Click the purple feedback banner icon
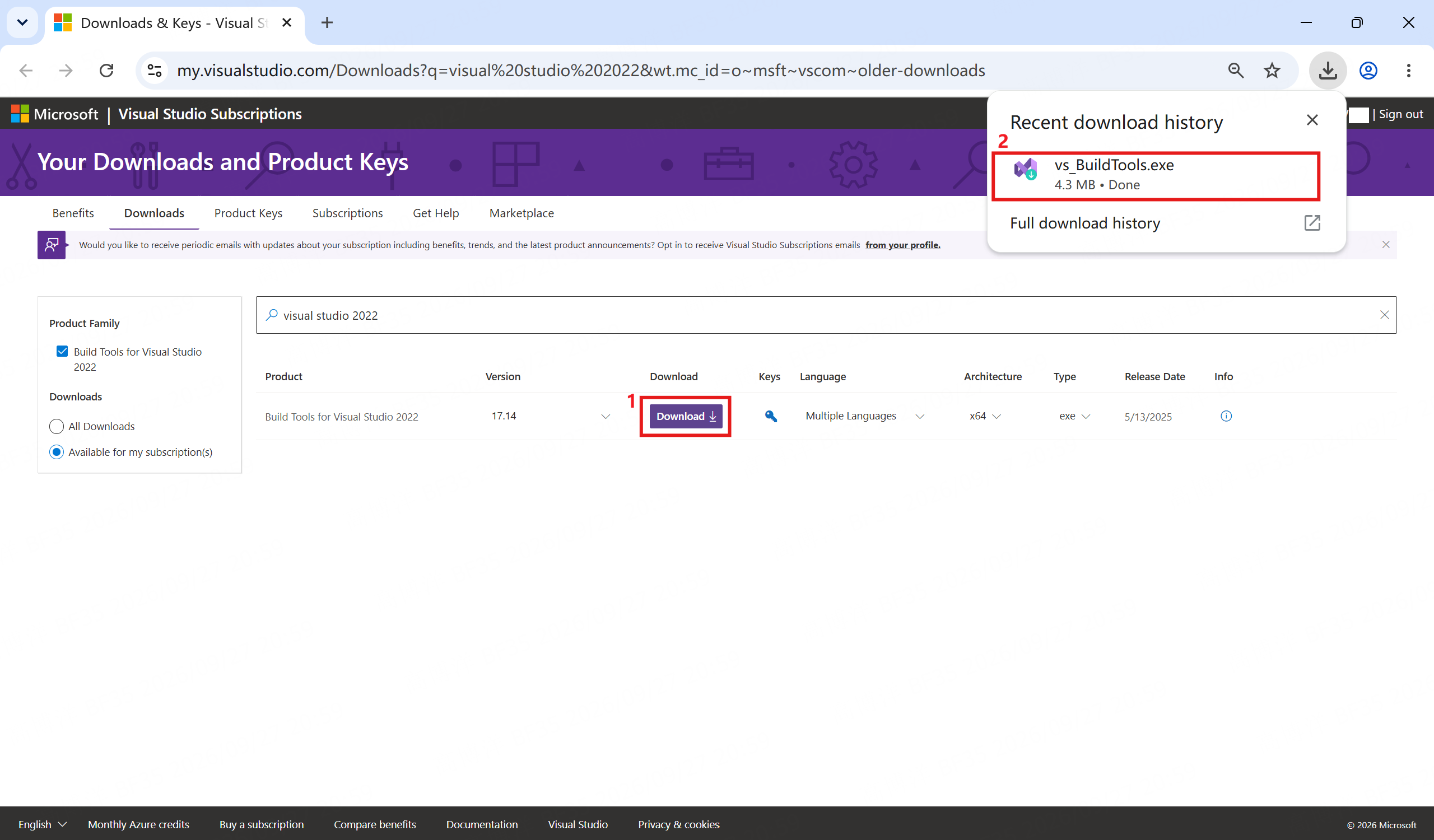 pyautogui.click(x=51, y=245)
